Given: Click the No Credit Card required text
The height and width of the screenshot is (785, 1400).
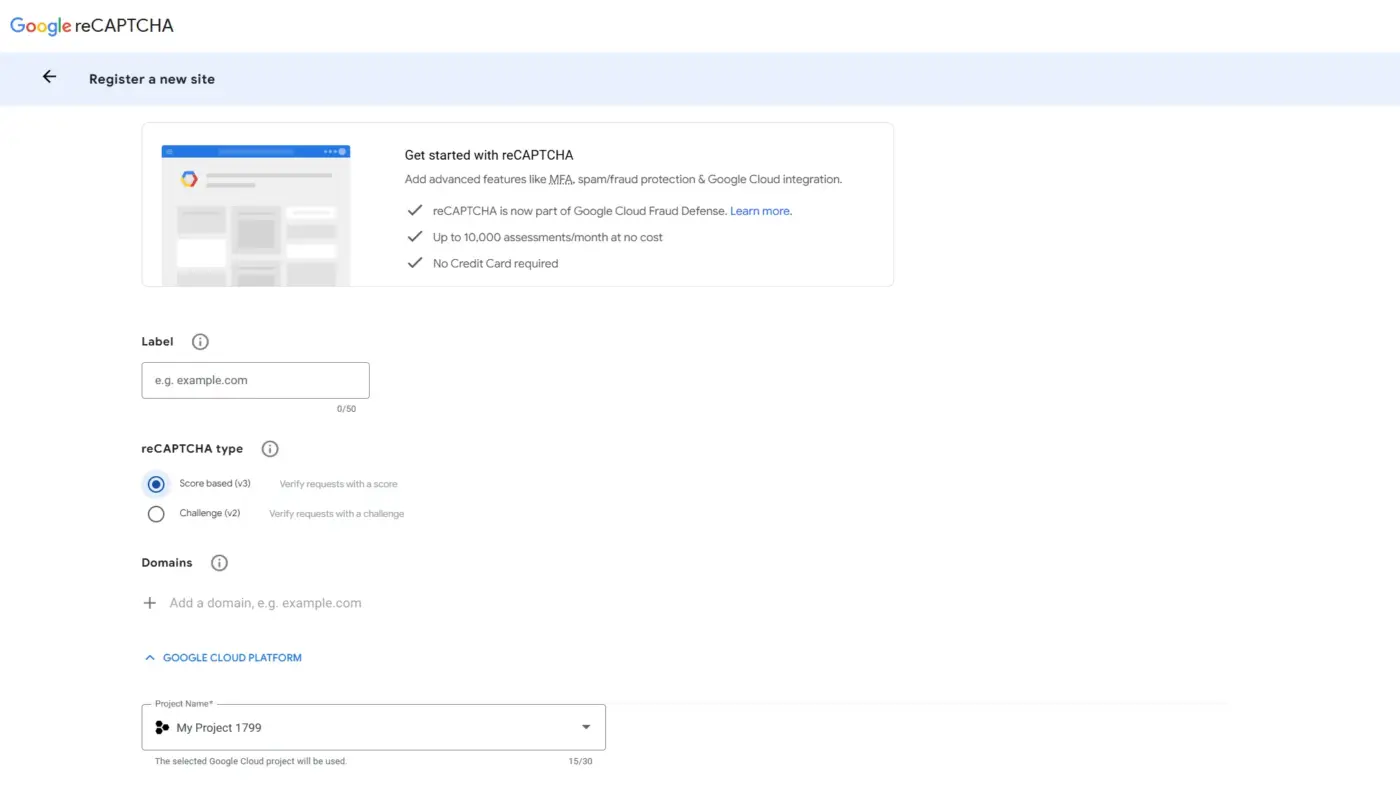Looking at the screenshot, I should click(x=496, y=263).
